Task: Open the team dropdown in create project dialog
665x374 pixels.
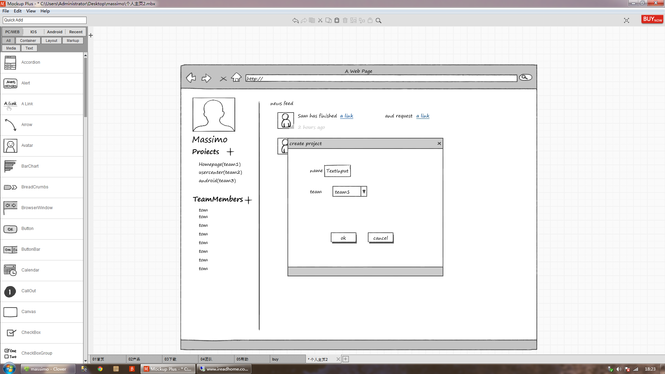Action: [363, 192]
